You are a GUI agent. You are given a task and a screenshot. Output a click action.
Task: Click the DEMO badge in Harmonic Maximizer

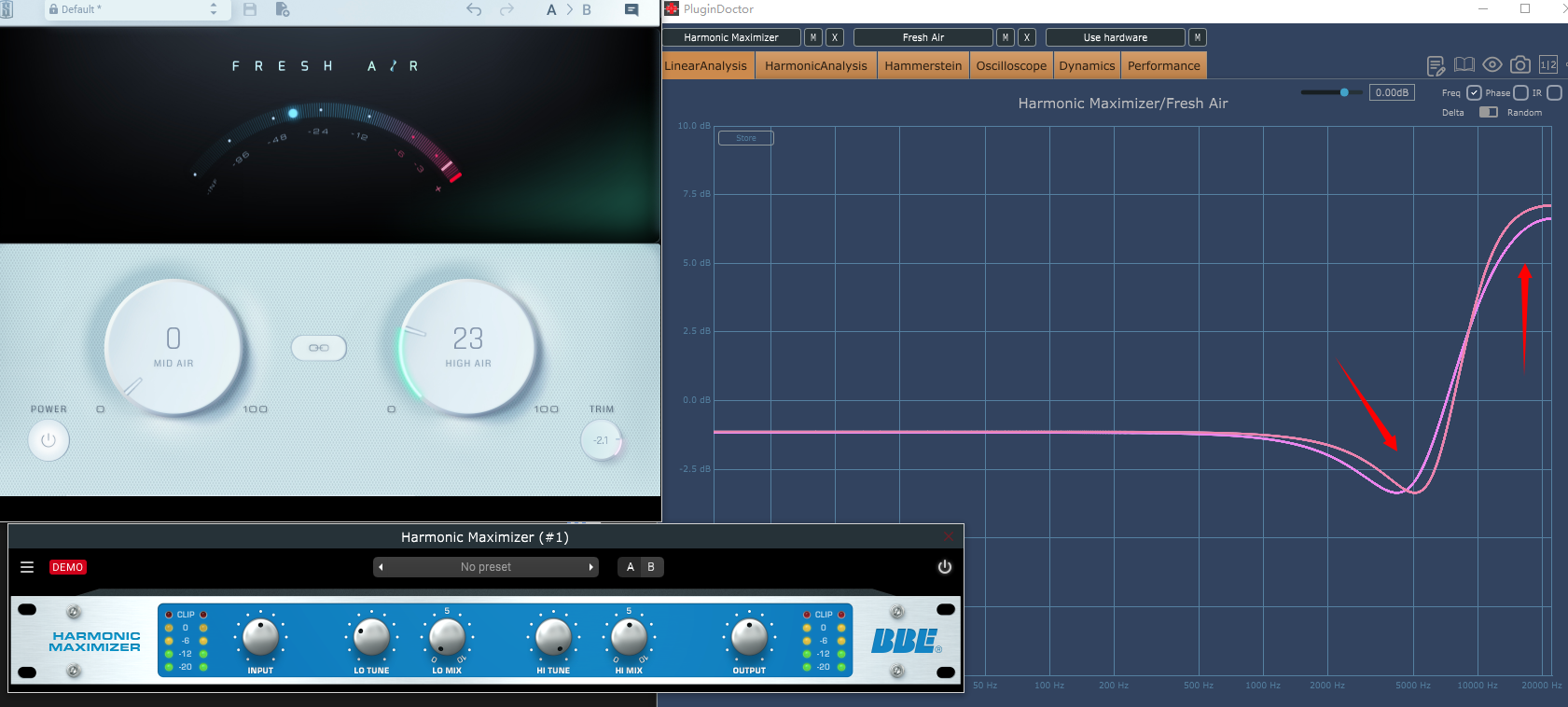67,567
